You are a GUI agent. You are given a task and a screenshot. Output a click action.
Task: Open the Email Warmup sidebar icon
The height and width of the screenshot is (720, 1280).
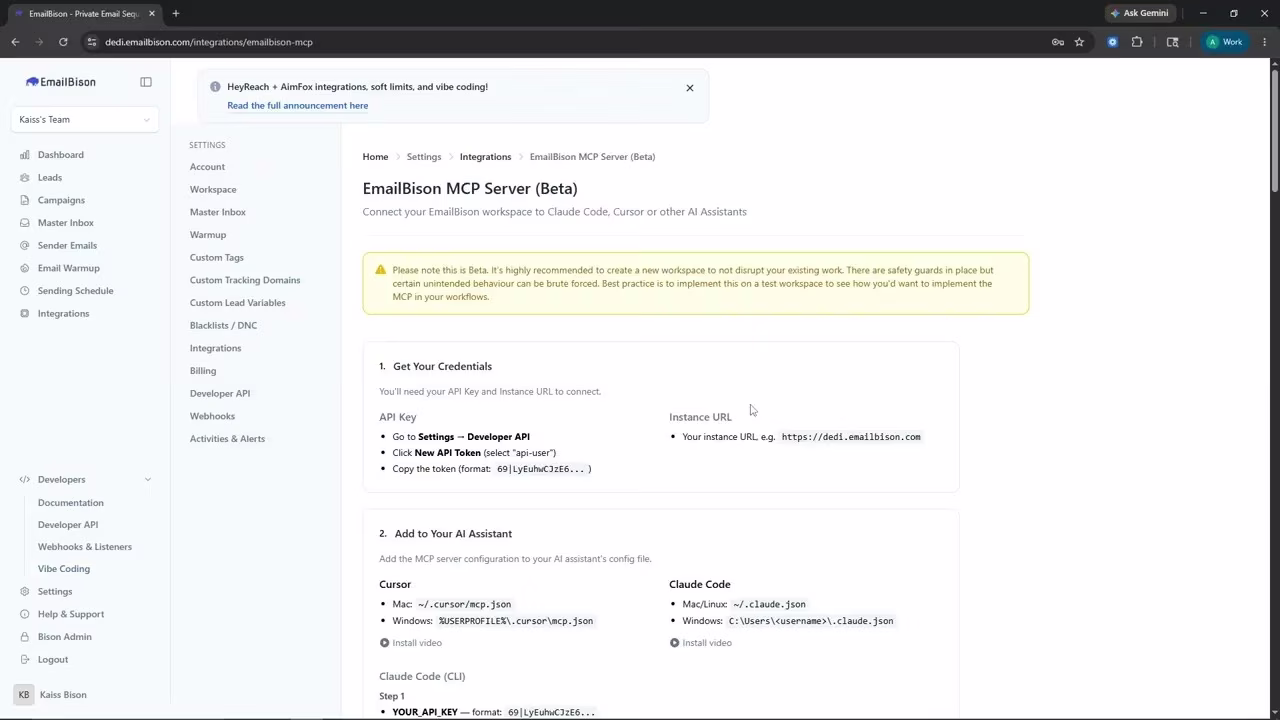[x=25, y=268]
